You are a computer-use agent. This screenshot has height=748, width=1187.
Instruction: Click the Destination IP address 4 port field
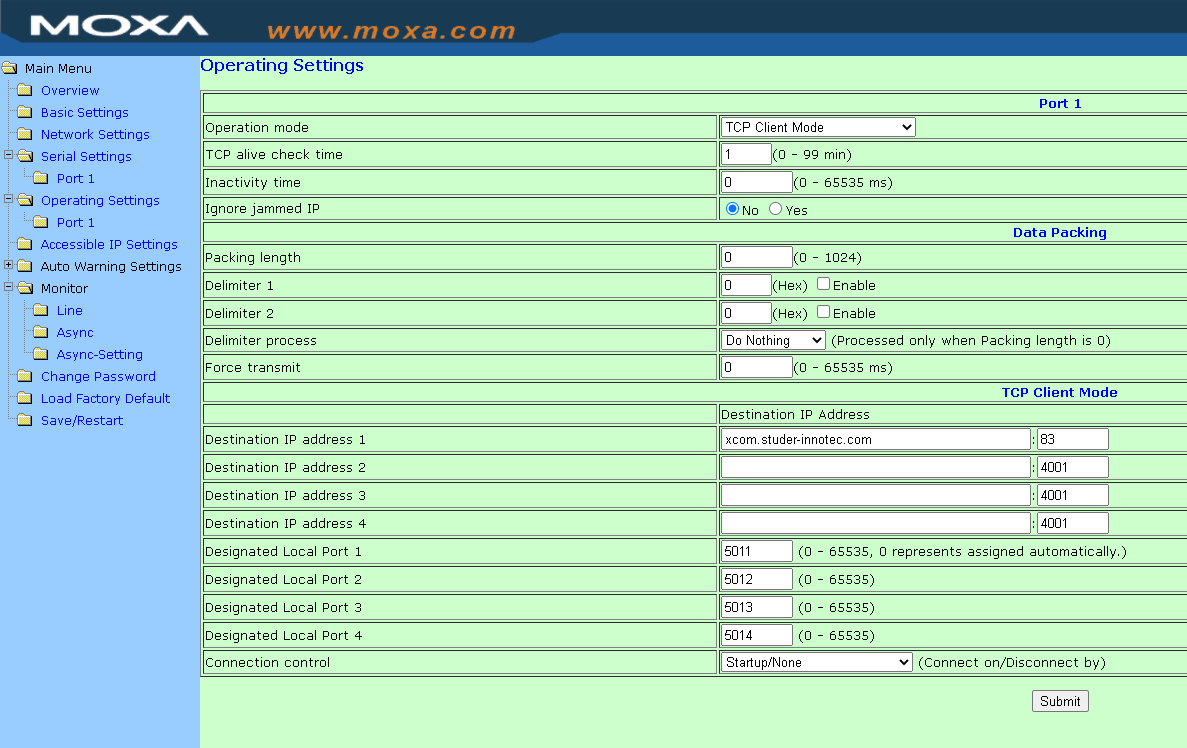[x=1073, y=523]
